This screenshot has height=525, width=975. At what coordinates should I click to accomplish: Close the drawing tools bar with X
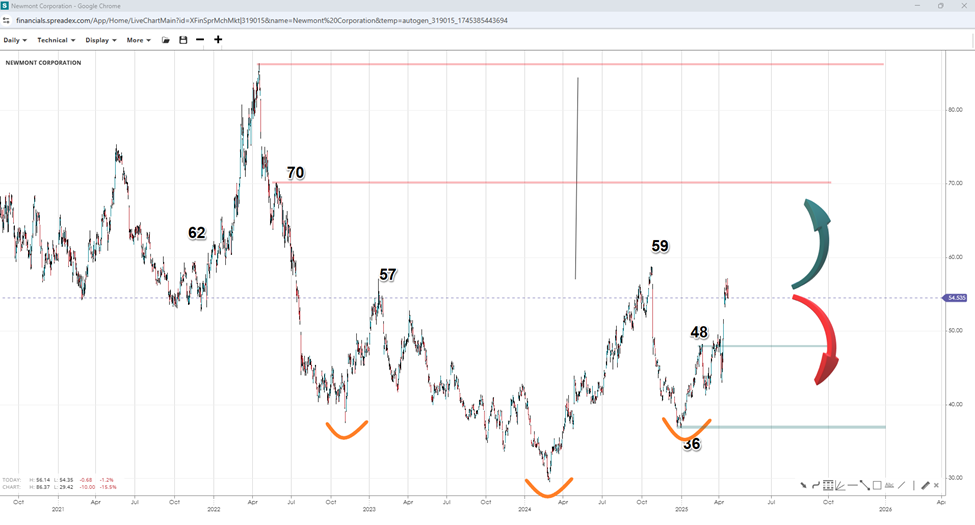pos(936,485)
